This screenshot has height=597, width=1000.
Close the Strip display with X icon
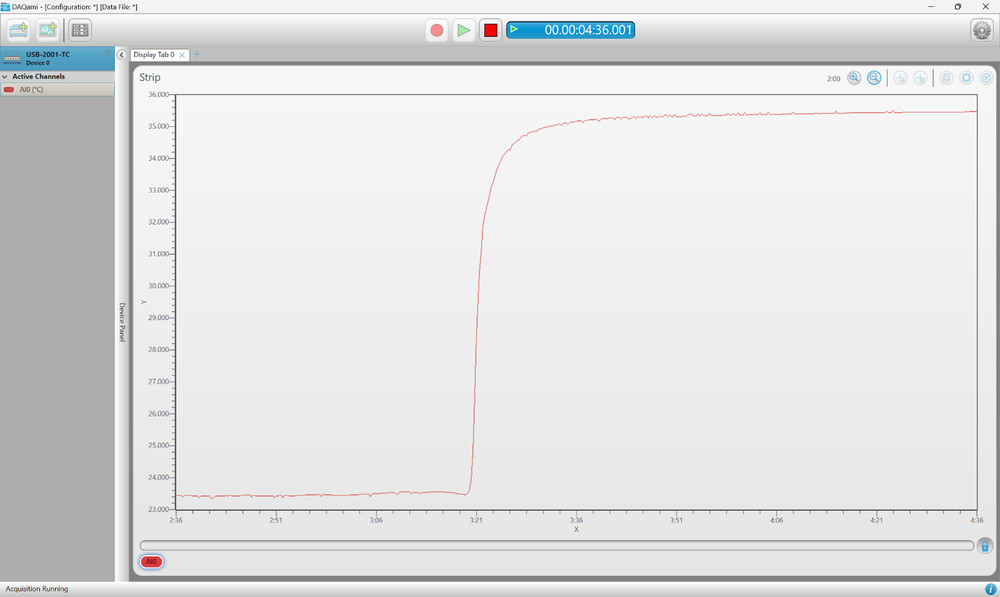(986, 78)
